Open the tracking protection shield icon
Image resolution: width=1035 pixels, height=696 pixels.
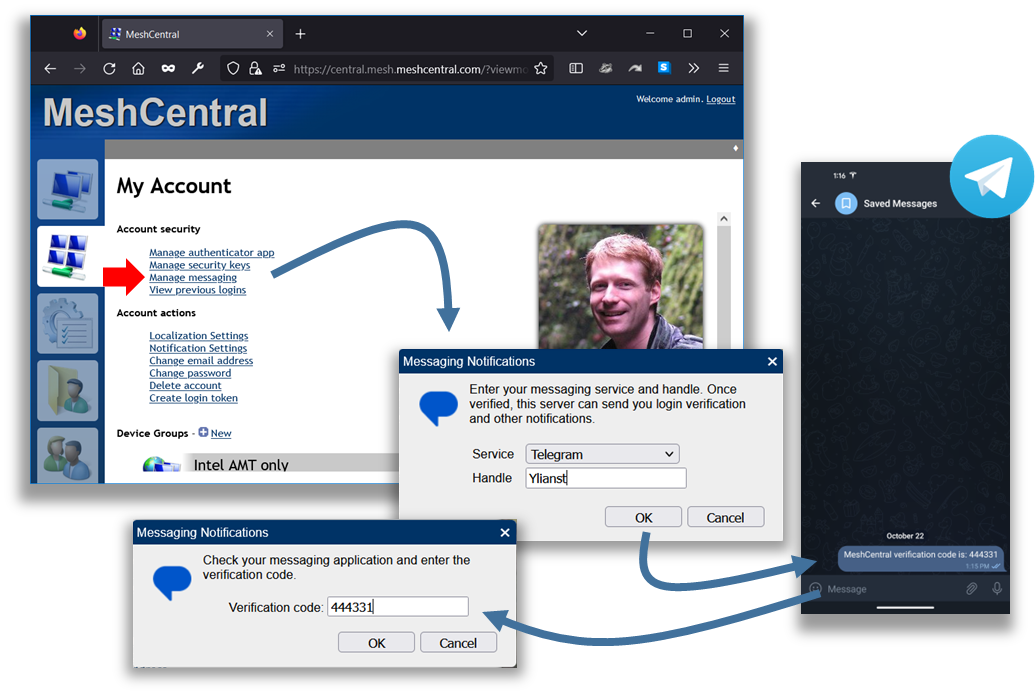(232, 68)
